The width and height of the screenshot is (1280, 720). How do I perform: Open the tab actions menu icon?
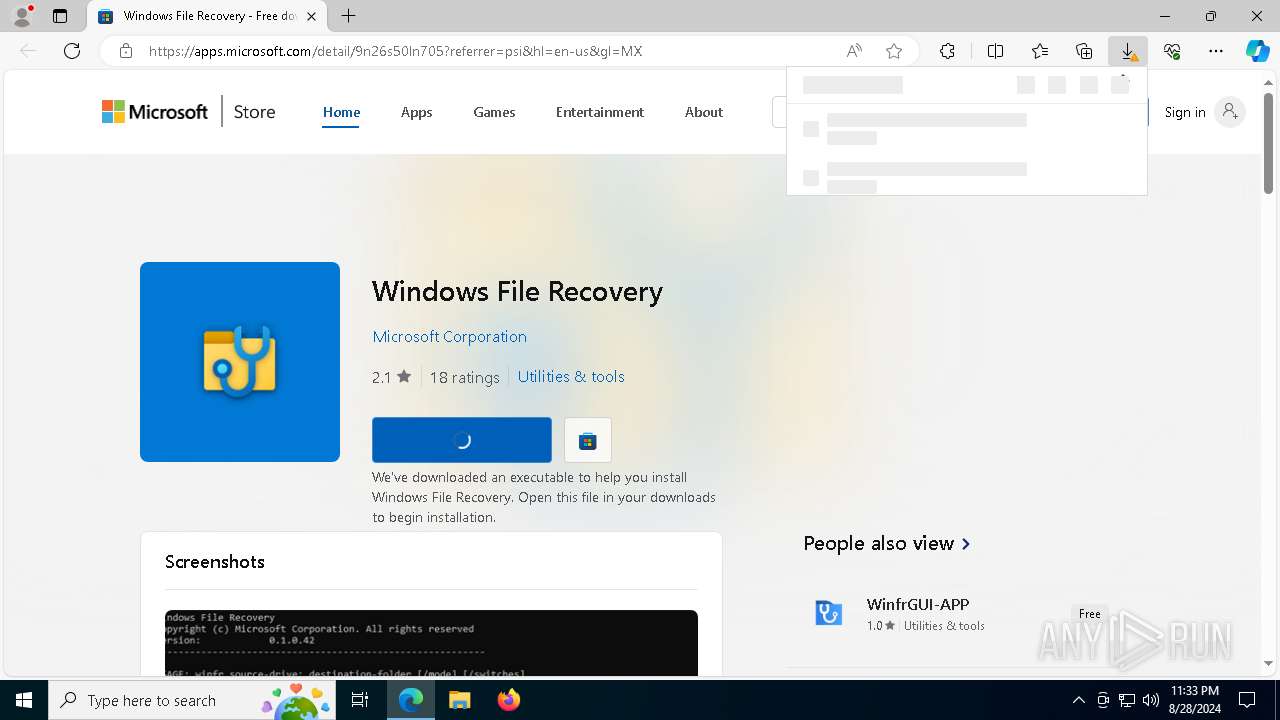tap(60, 16)
